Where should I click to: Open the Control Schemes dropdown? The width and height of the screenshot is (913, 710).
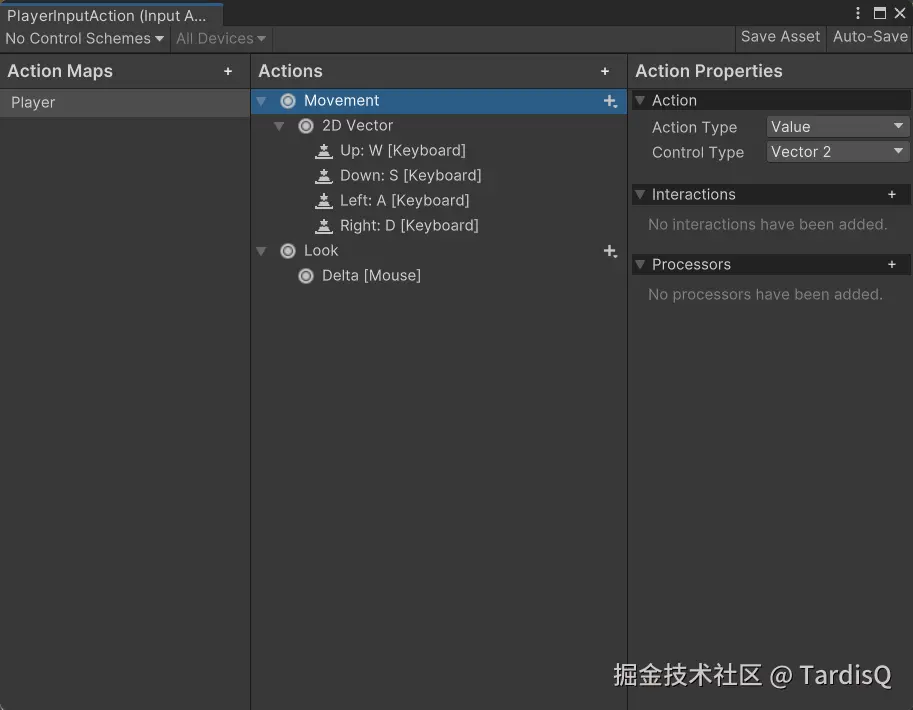pyautogui.click(x=84, y=38)
